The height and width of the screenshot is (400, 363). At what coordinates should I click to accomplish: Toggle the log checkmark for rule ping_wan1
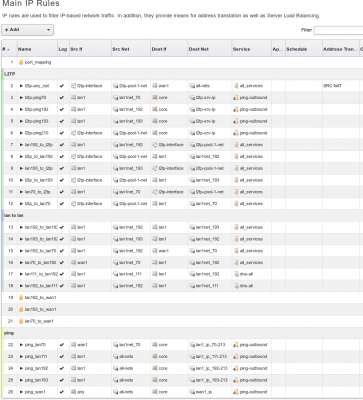(62, 392)
